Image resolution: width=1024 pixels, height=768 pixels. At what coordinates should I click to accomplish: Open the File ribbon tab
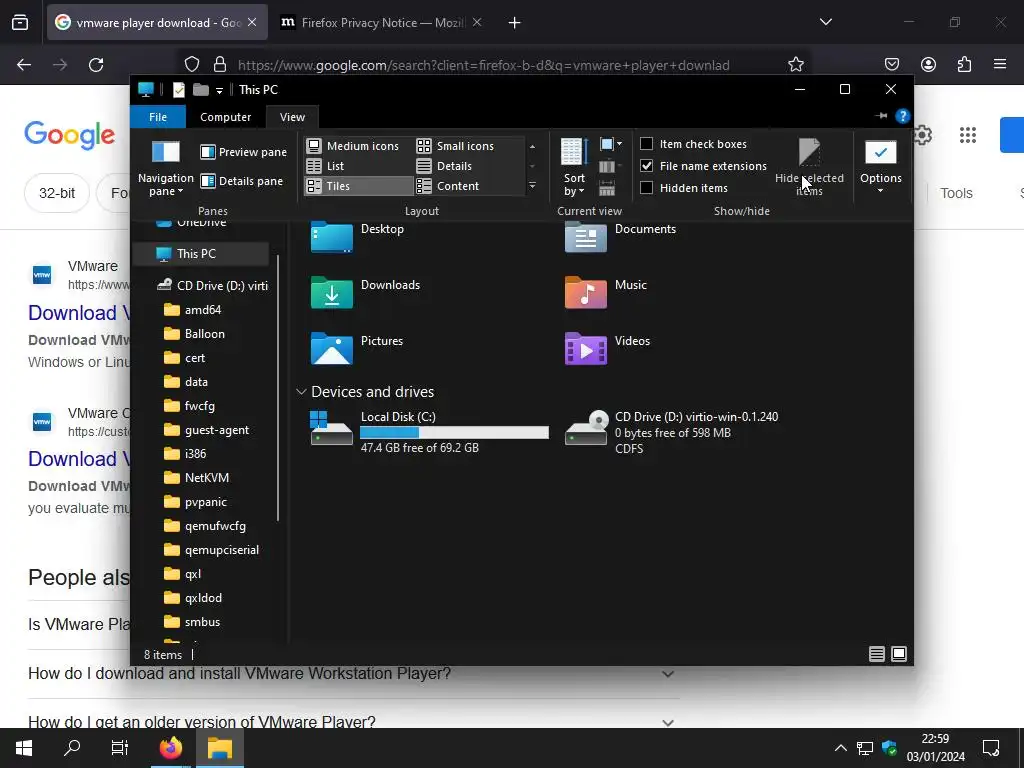(158, 117)
